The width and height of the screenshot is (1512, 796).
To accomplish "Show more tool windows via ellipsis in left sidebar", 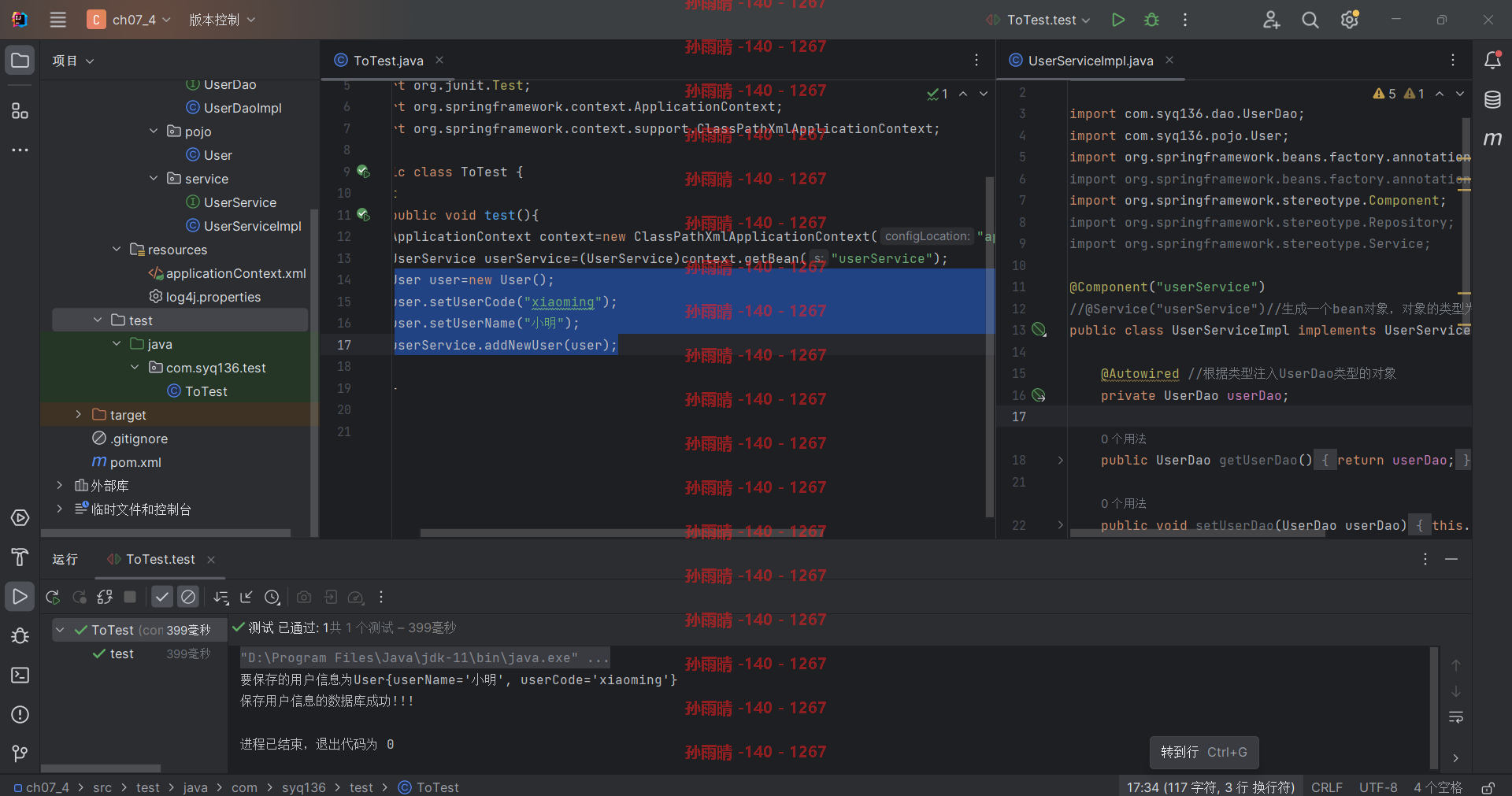I will [x=20, y=150].
